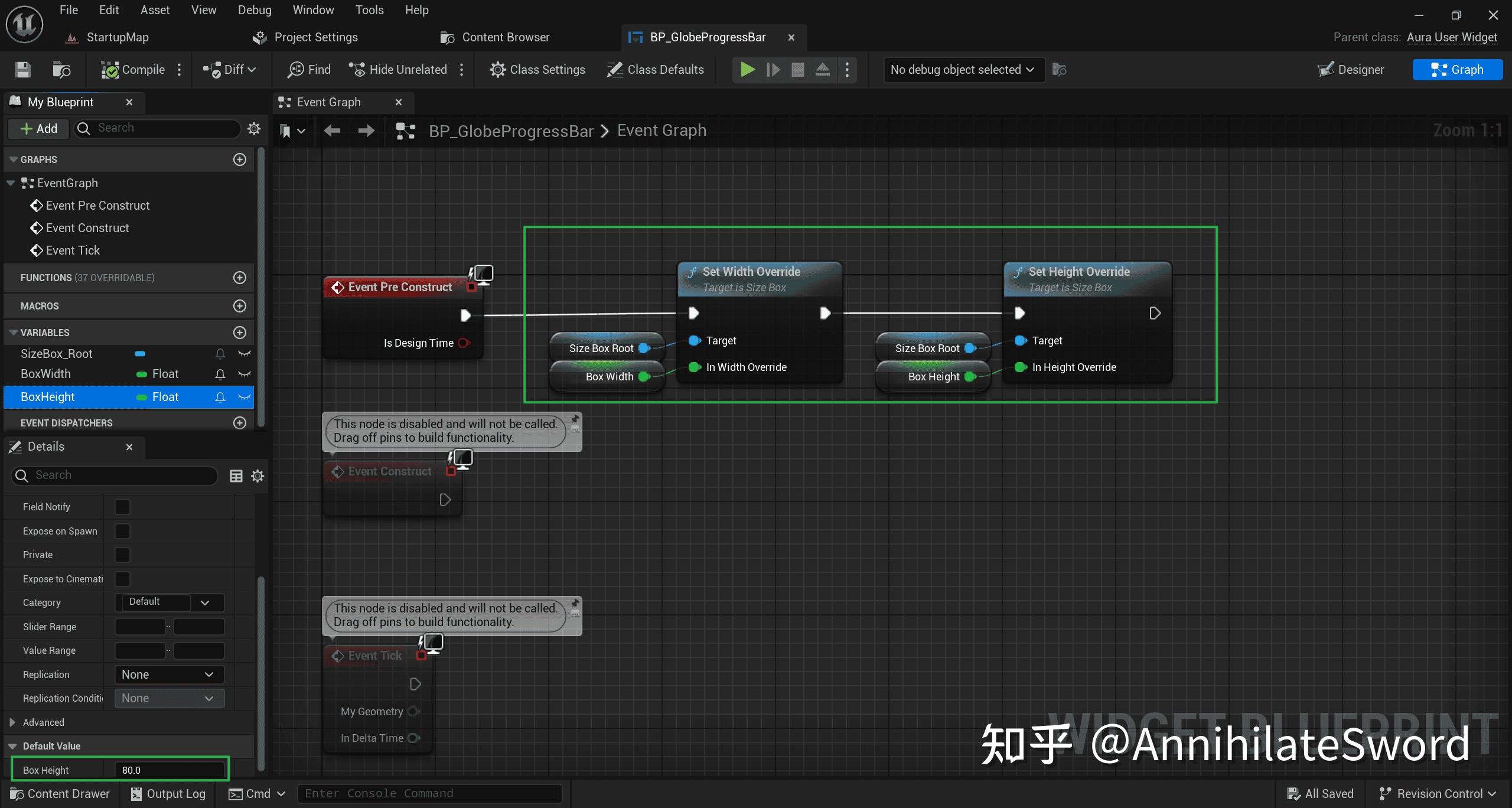Open Find in blueprint search
Screen dimensions: 1512x808
point(308,69)
